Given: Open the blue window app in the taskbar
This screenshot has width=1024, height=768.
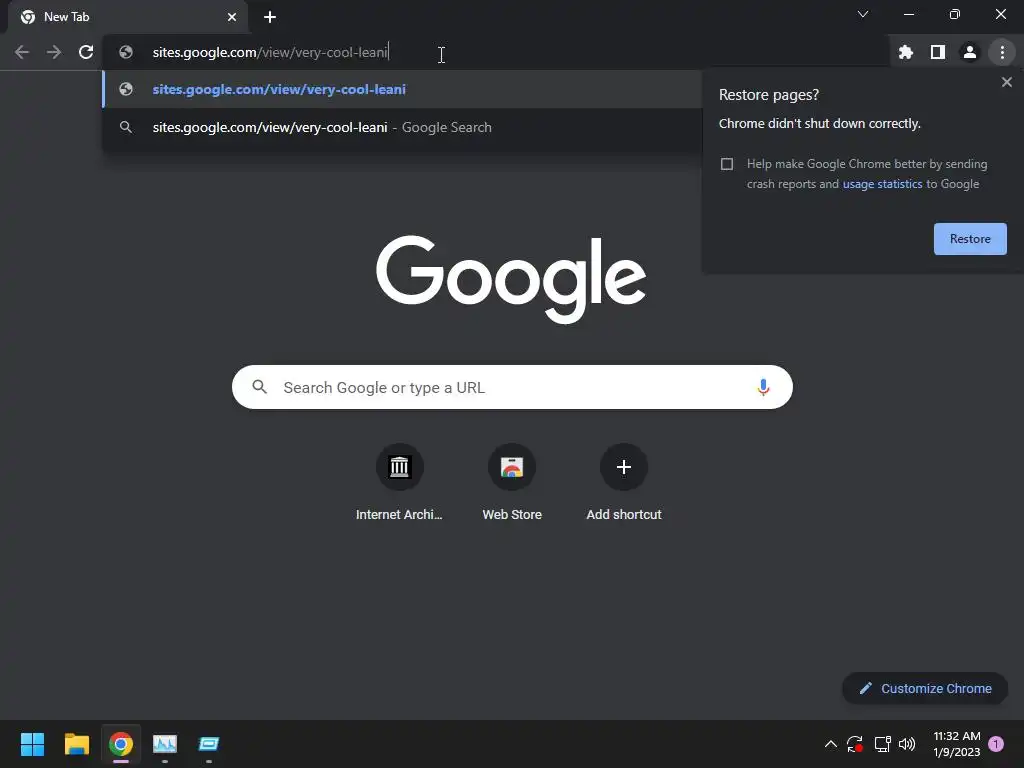Looking at the screenshot, I should pyautogui.click(x=209, y=744).
